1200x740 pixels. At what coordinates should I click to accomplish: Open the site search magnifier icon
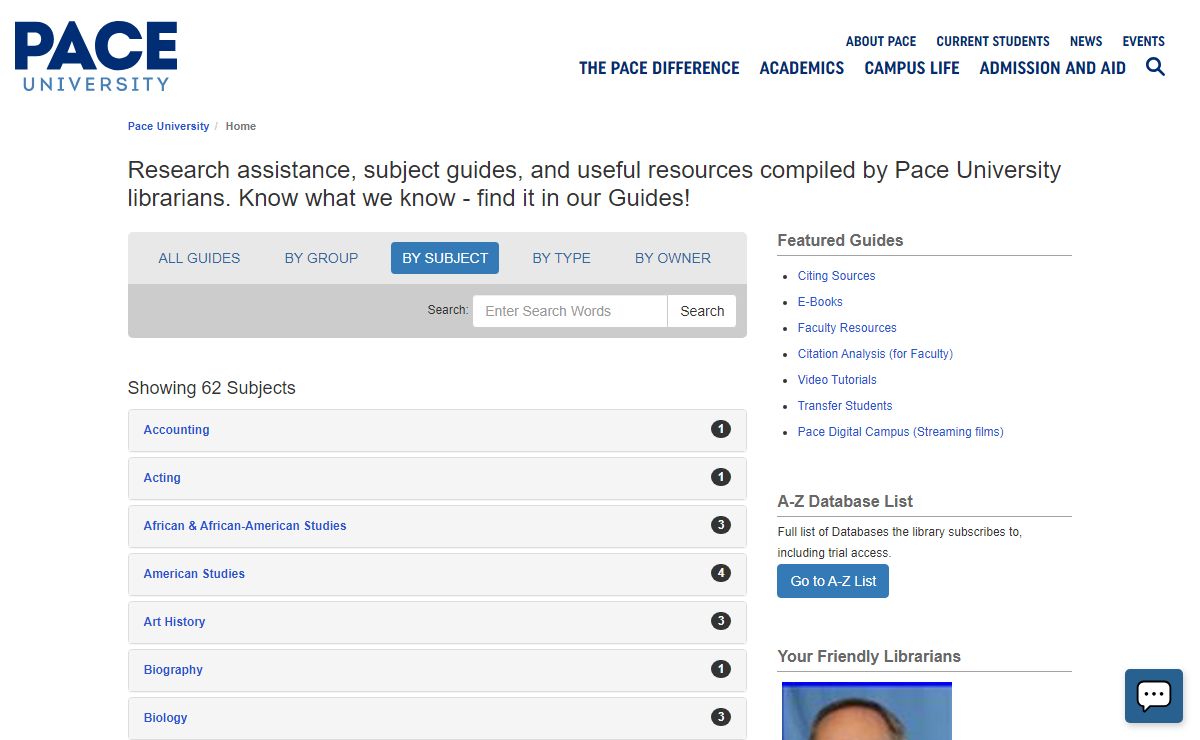tap(1155, 67)
